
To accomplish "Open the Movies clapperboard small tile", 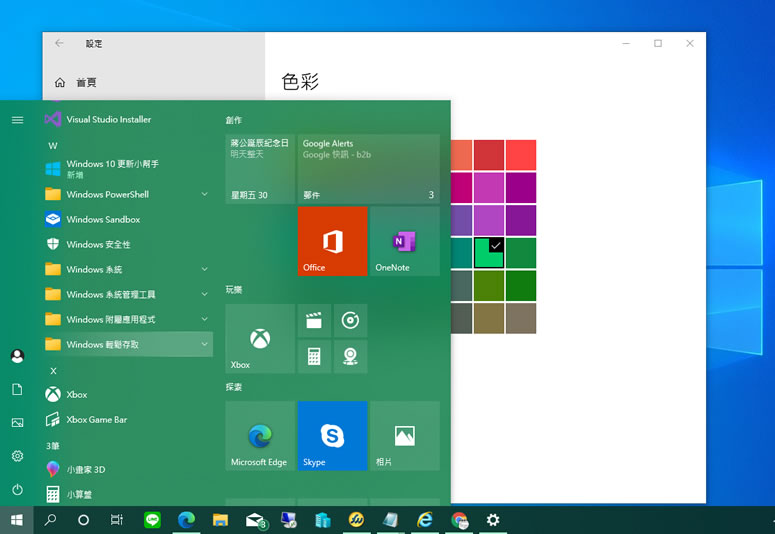I will [x=314, y=320].
